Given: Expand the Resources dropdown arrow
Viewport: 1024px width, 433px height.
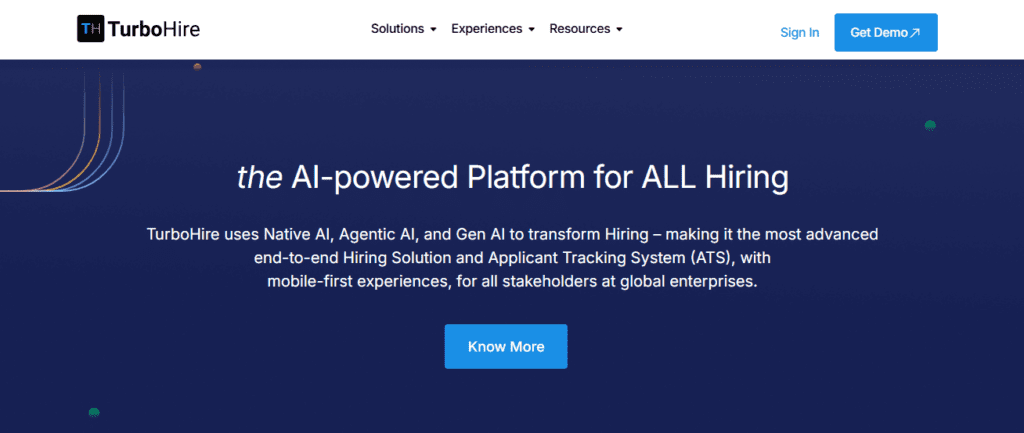Looking at the screenshot, I should point(619,29).
